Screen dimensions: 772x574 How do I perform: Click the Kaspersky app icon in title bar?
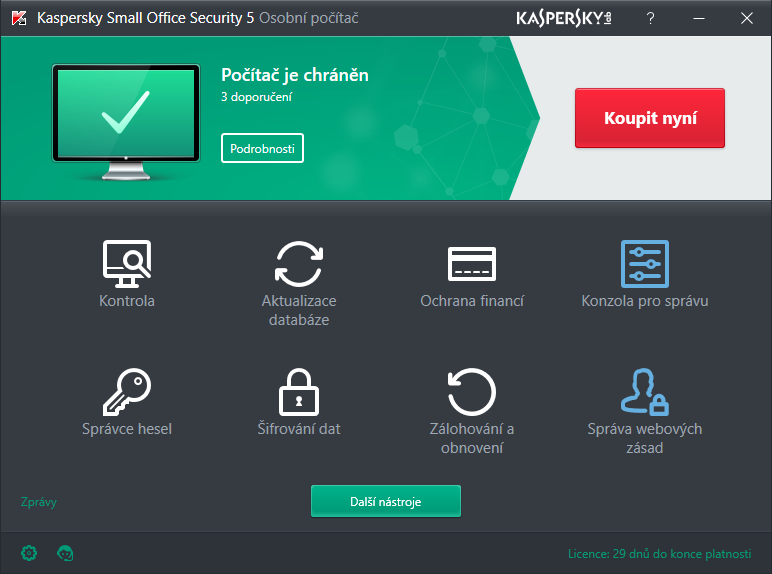pos(19,18)
